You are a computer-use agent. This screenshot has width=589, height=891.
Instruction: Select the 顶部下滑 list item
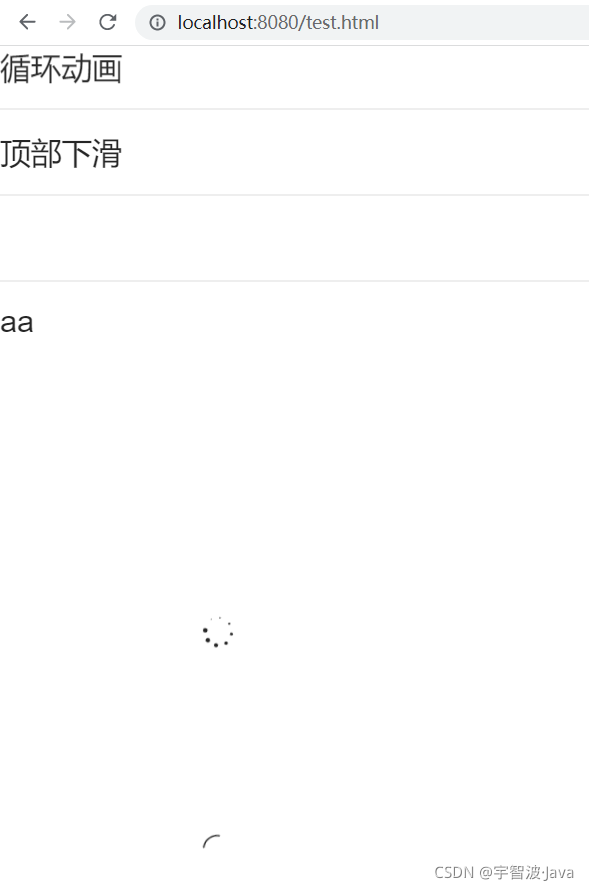tap(294, 152)
